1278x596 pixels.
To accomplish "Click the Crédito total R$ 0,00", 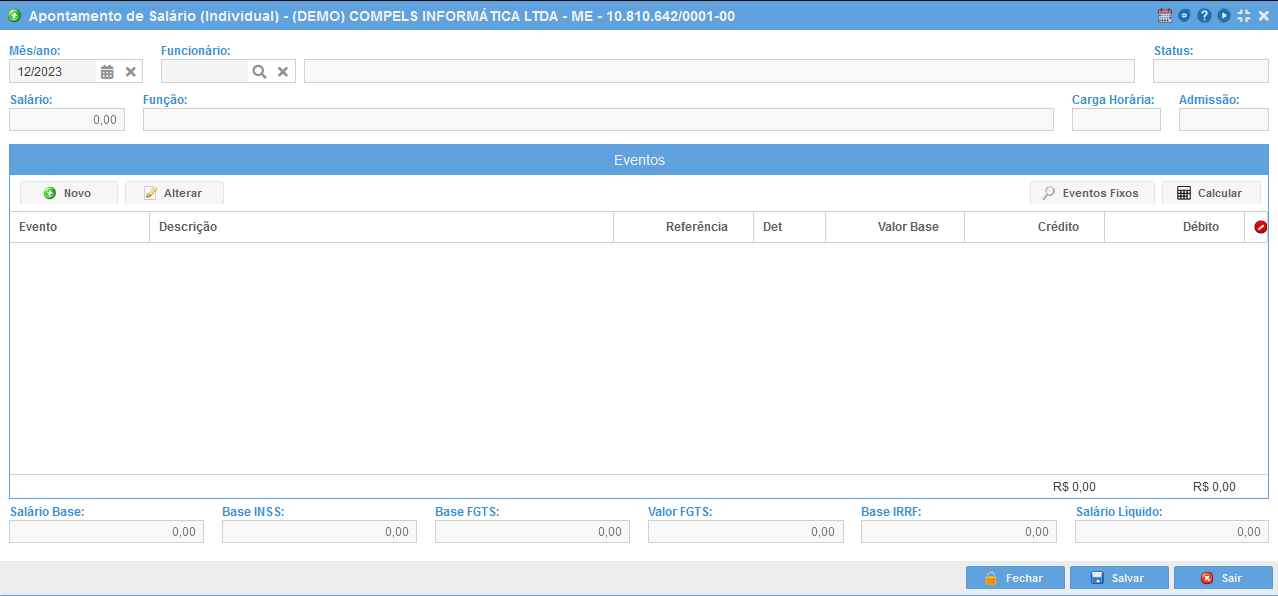I will 1074,487.
